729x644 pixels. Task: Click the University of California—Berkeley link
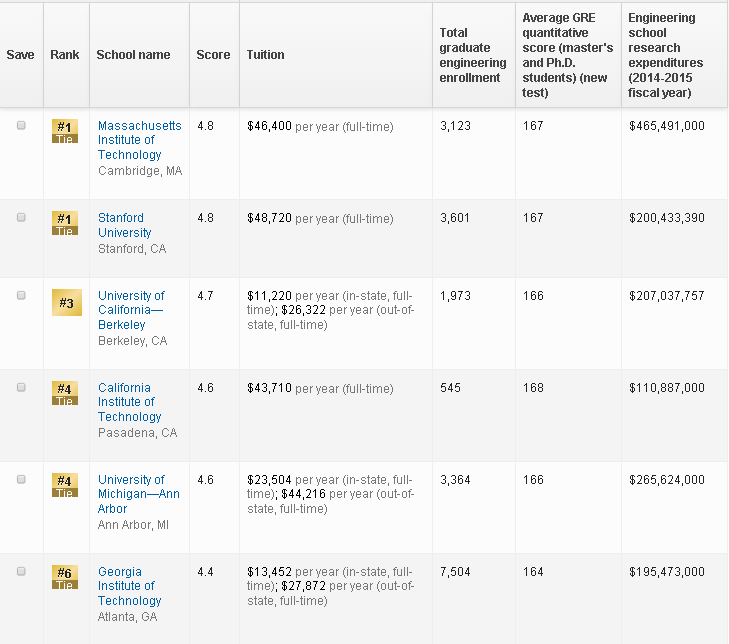131,310
